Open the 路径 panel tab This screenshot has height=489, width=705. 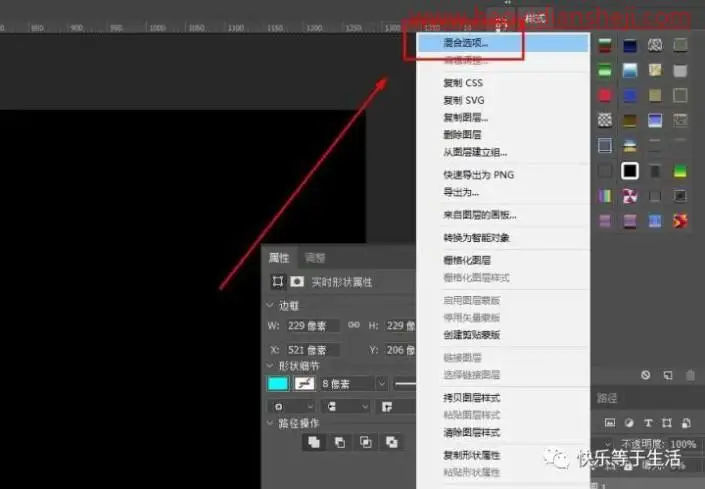coord(607,398)
